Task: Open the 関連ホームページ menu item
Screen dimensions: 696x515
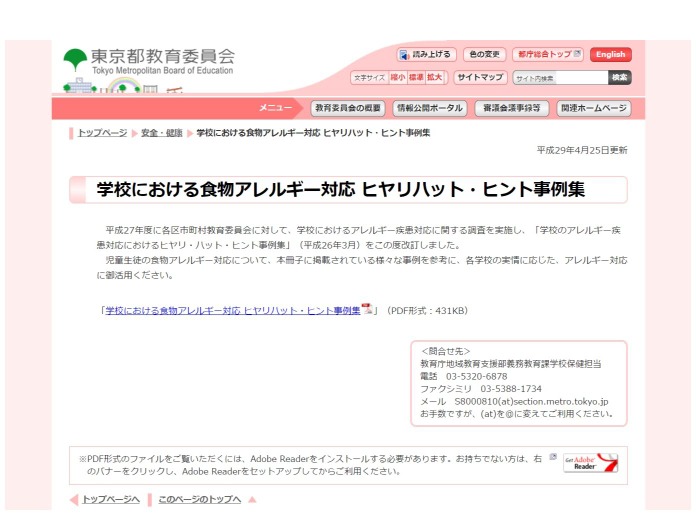Action: pos(594,108)
